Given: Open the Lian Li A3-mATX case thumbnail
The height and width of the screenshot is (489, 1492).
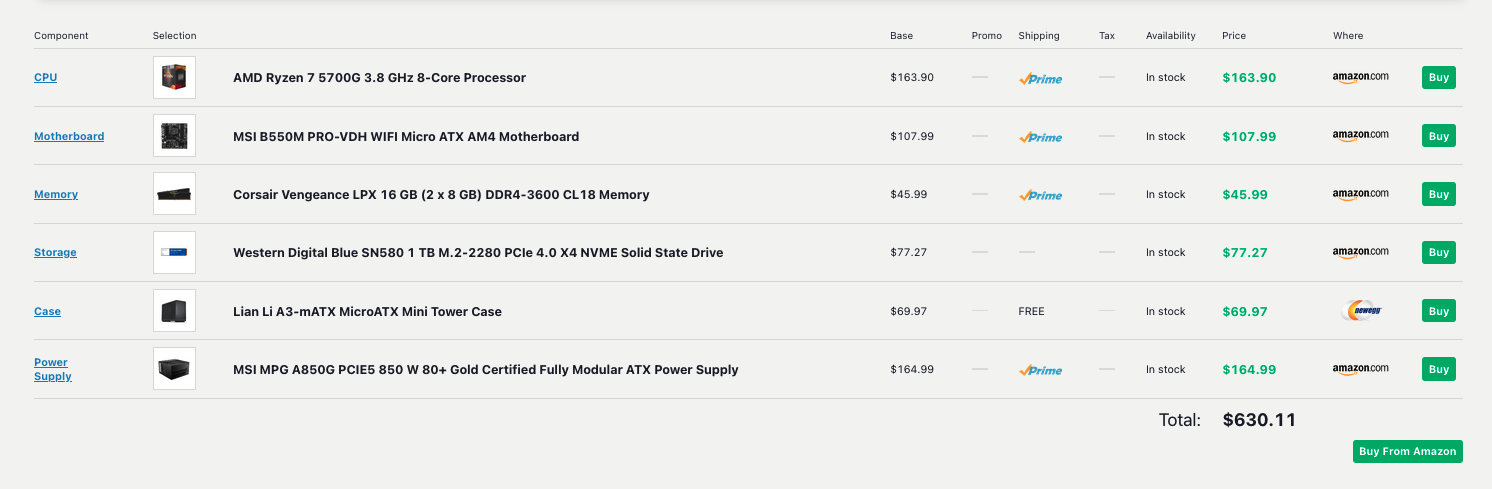Looking at the screenshot, I should point(174,311).
